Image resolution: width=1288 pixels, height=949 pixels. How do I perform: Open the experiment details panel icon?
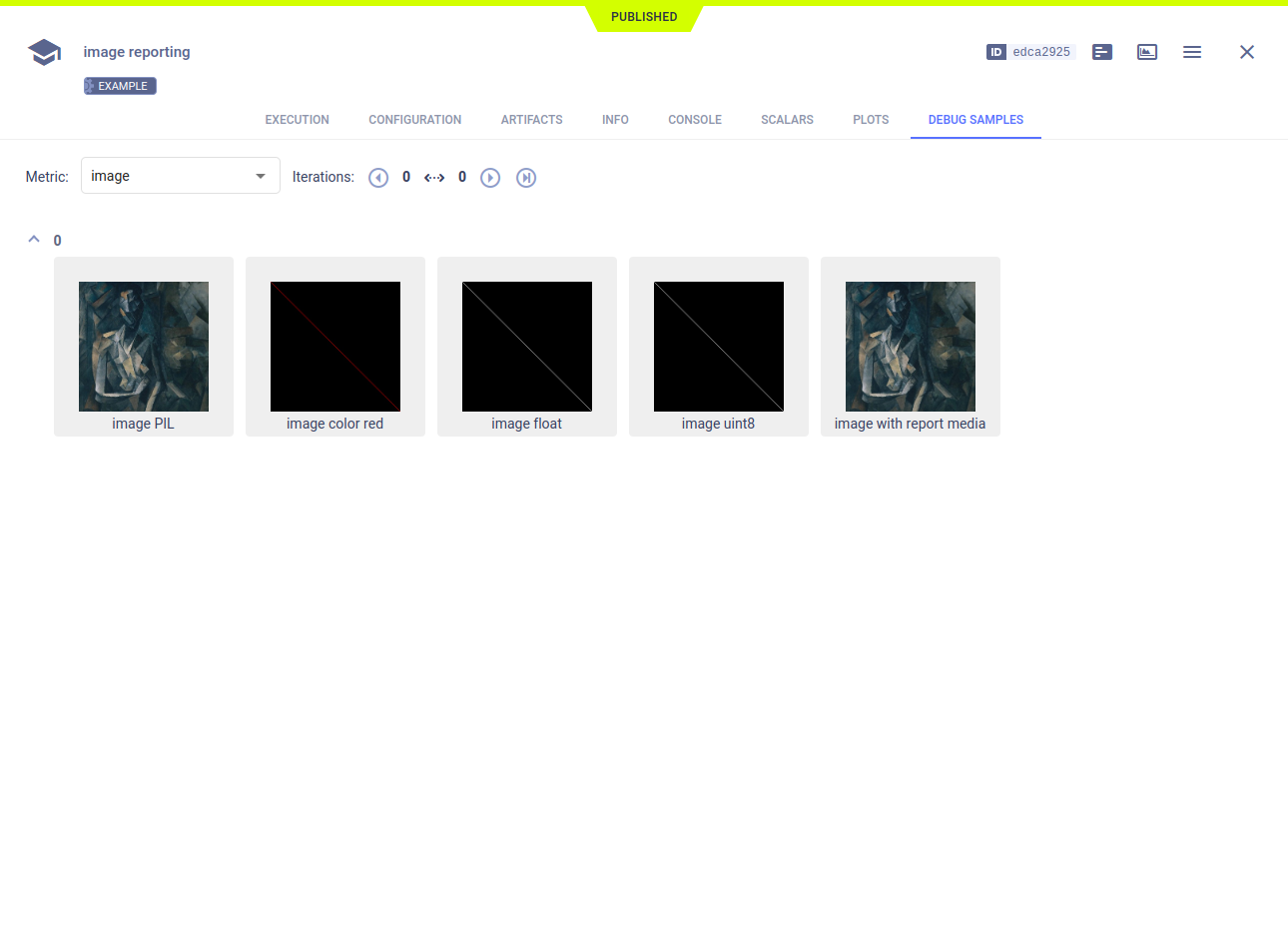point(1101,51)
